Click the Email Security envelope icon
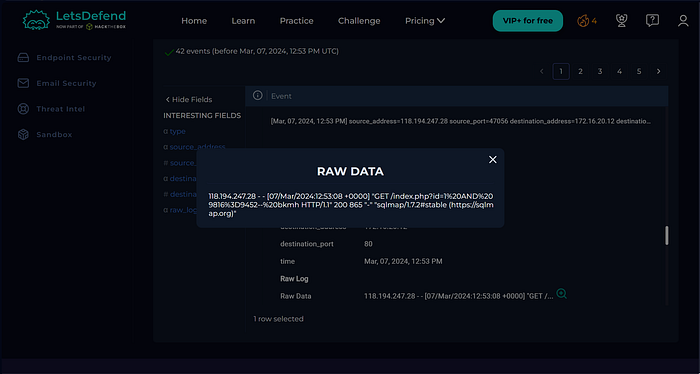700x374 pixels. (23, 83)
